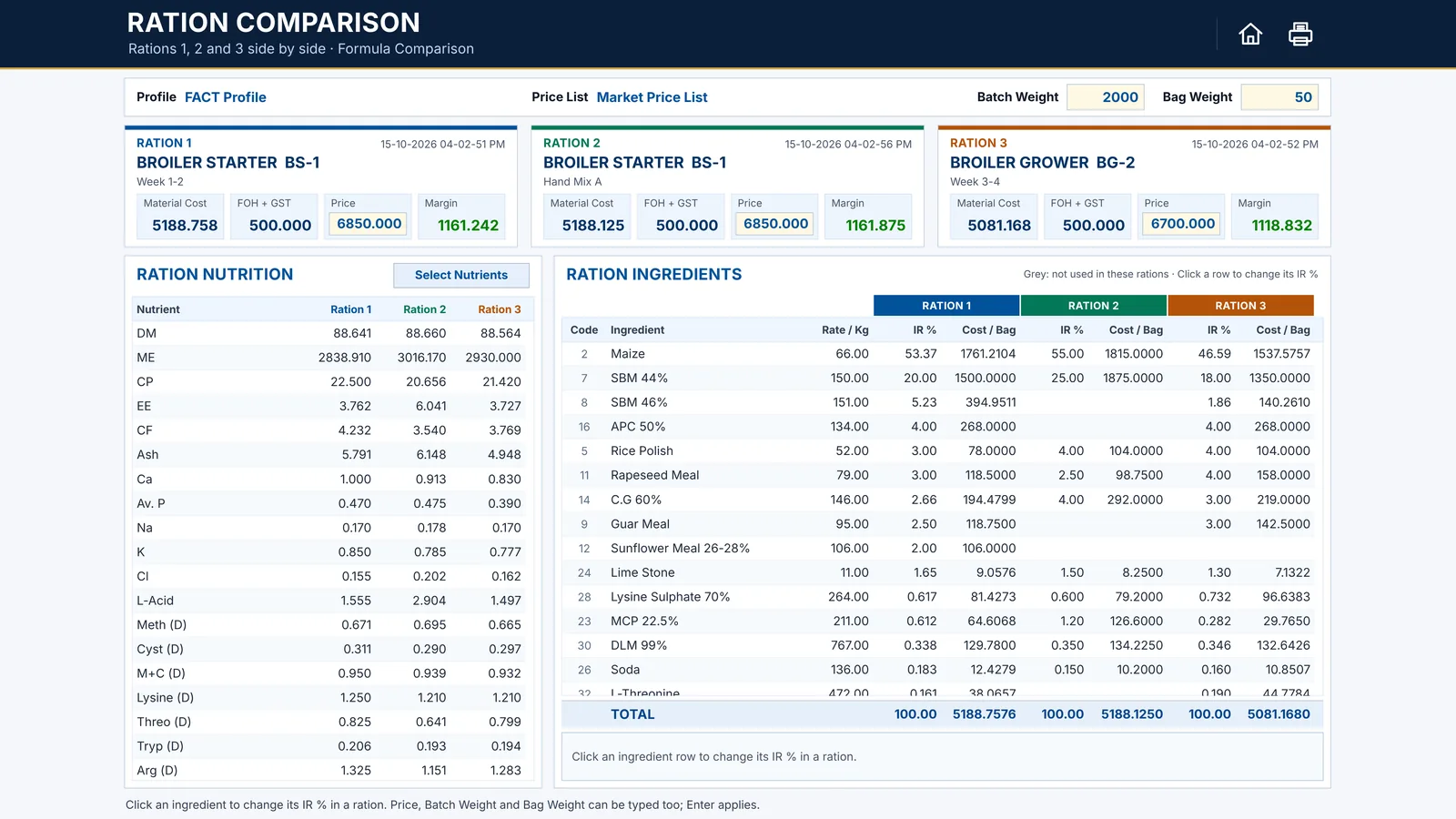The width and height of the screenshot is (1456, 819).
Task: Click the Ration 3 ingredients column header
Action: pyautogui.click(x=1240, y=306)
